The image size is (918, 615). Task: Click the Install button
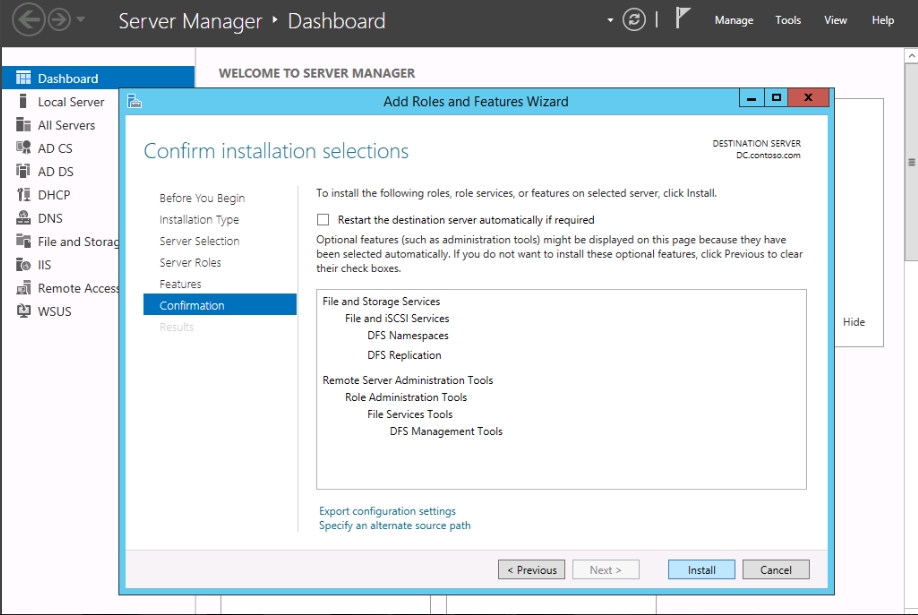coord(701,570)
